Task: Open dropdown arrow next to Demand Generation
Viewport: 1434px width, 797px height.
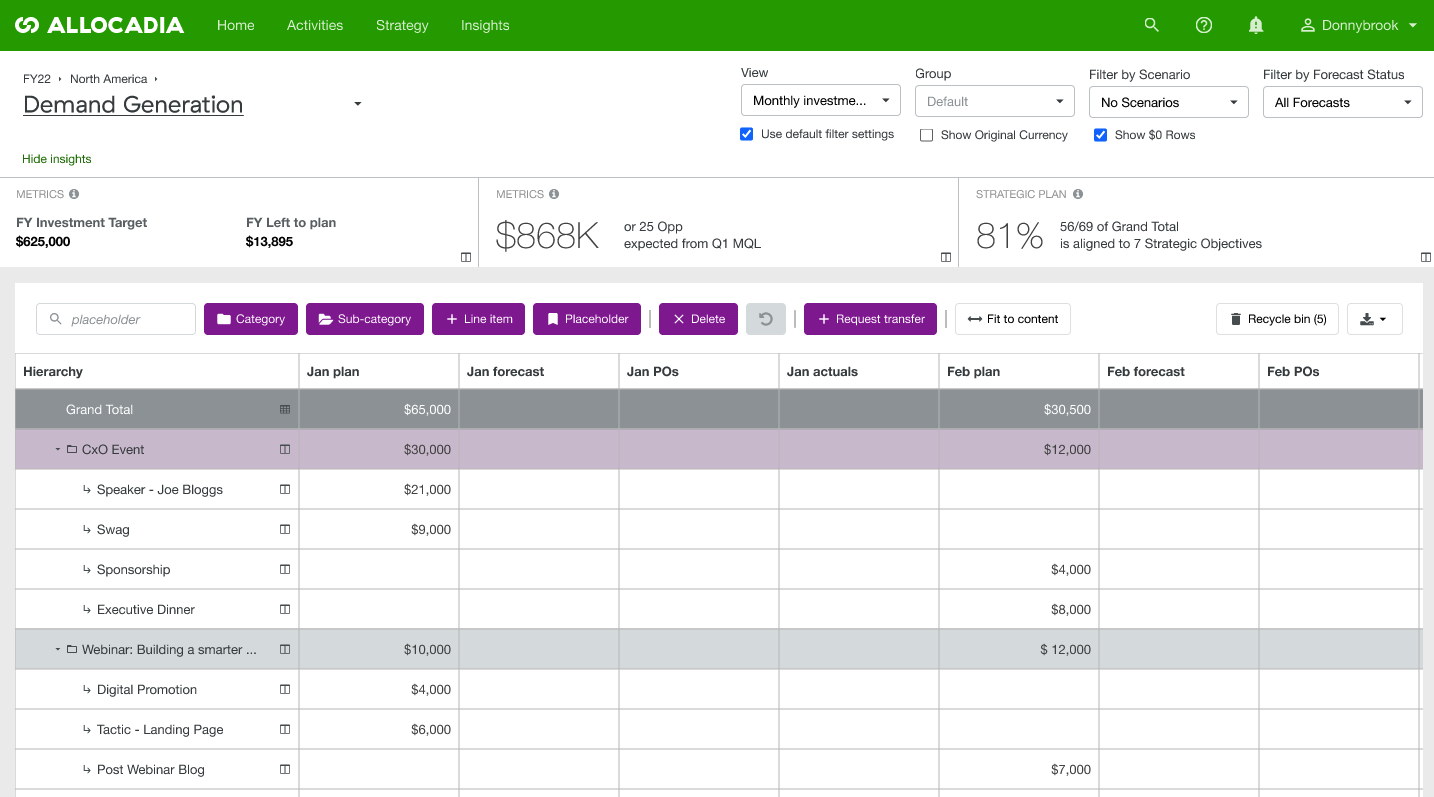Action: [x=358, y=104]
